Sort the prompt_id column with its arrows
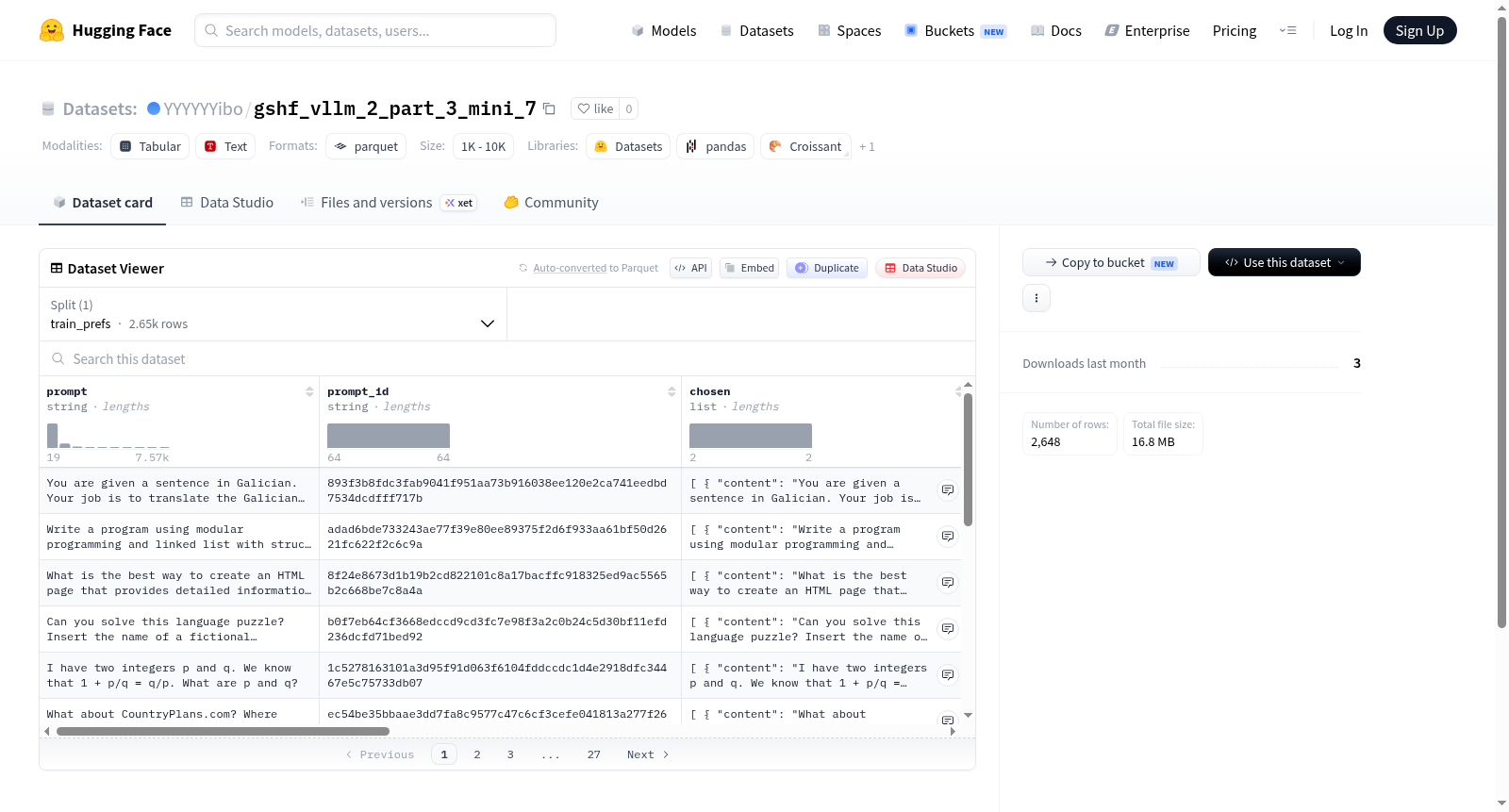The image size is (1509, 812). [672, 391]
